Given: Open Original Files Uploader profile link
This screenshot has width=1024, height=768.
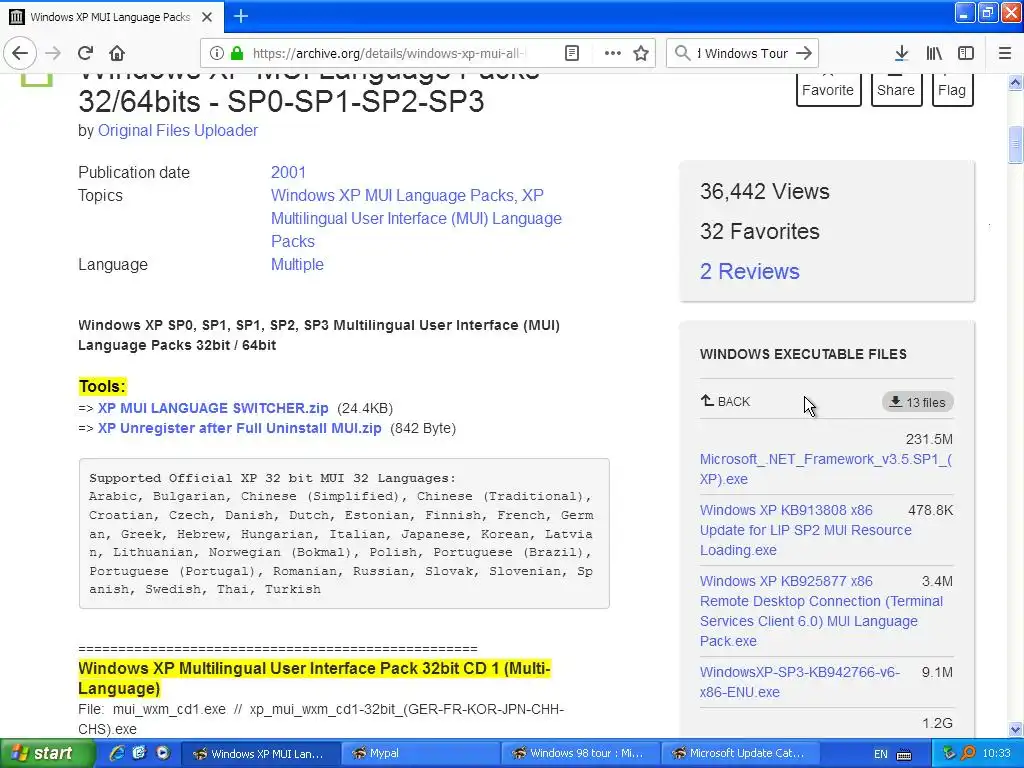Looking at the screenshot, I should coord(178,131).
